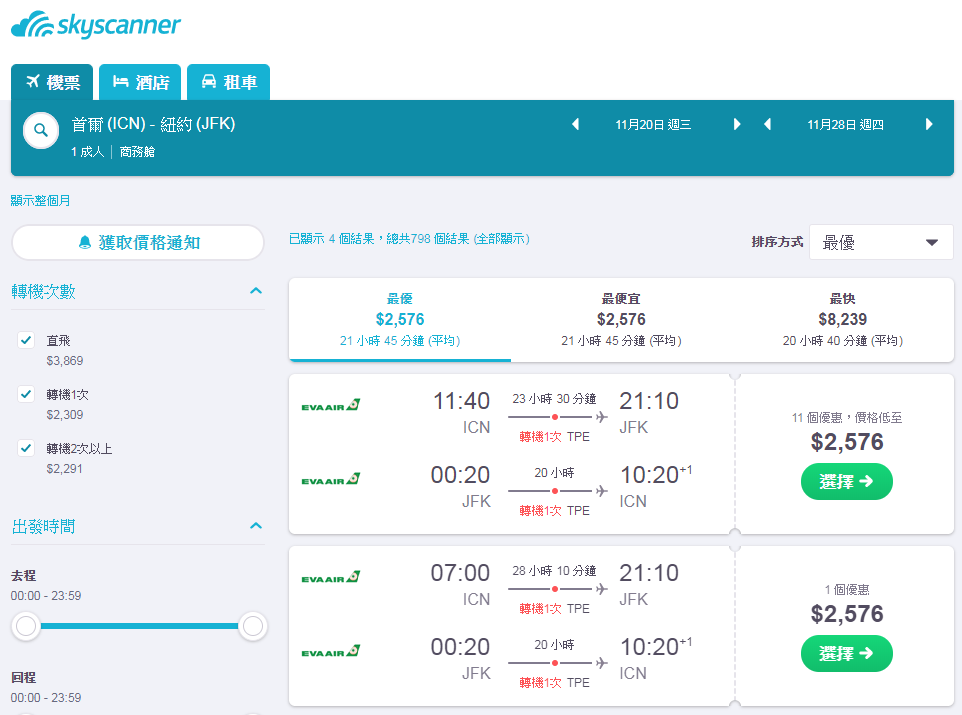962x715 pixels.
Task: Click the EVA Air logo of first flight
Action: tap(331, 405)
